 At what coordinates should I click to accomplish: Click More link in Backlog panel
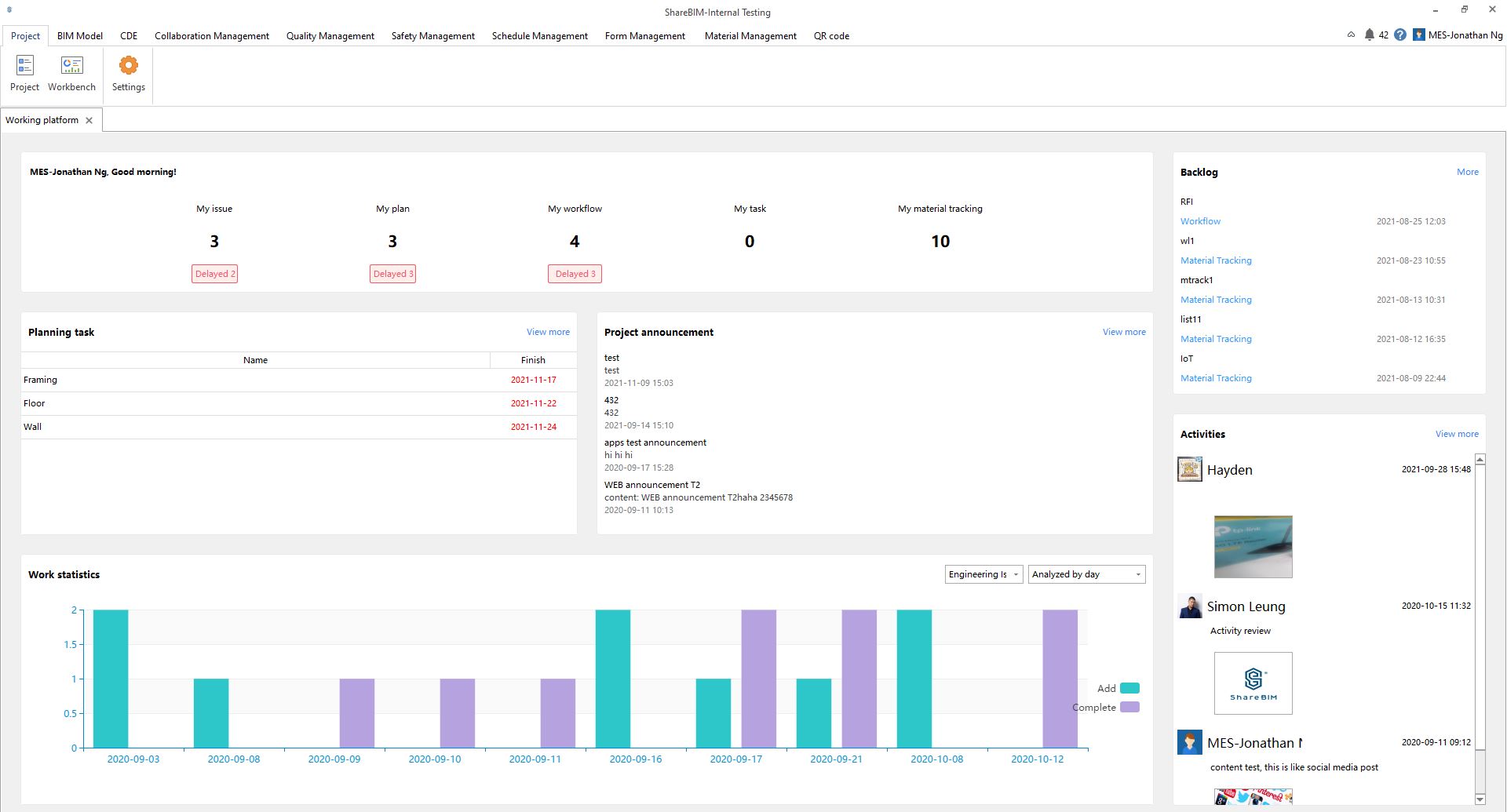pyautogui.click(x=1467, y=172)
